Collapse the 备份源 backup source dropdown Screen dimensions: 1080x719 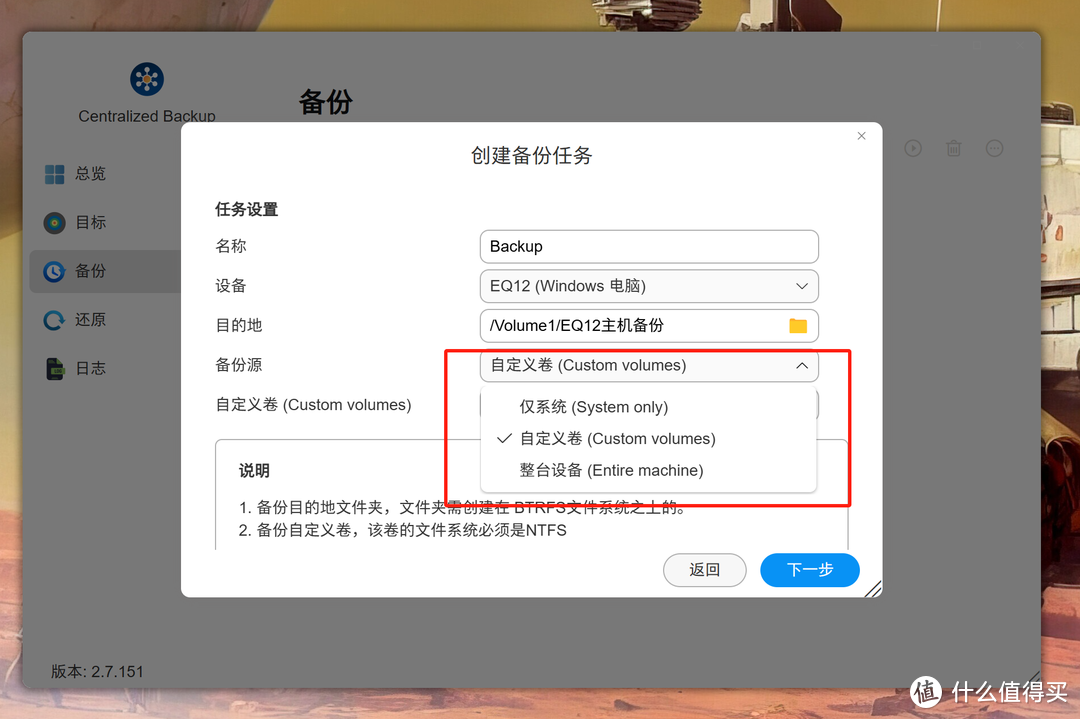pos(649,366)
